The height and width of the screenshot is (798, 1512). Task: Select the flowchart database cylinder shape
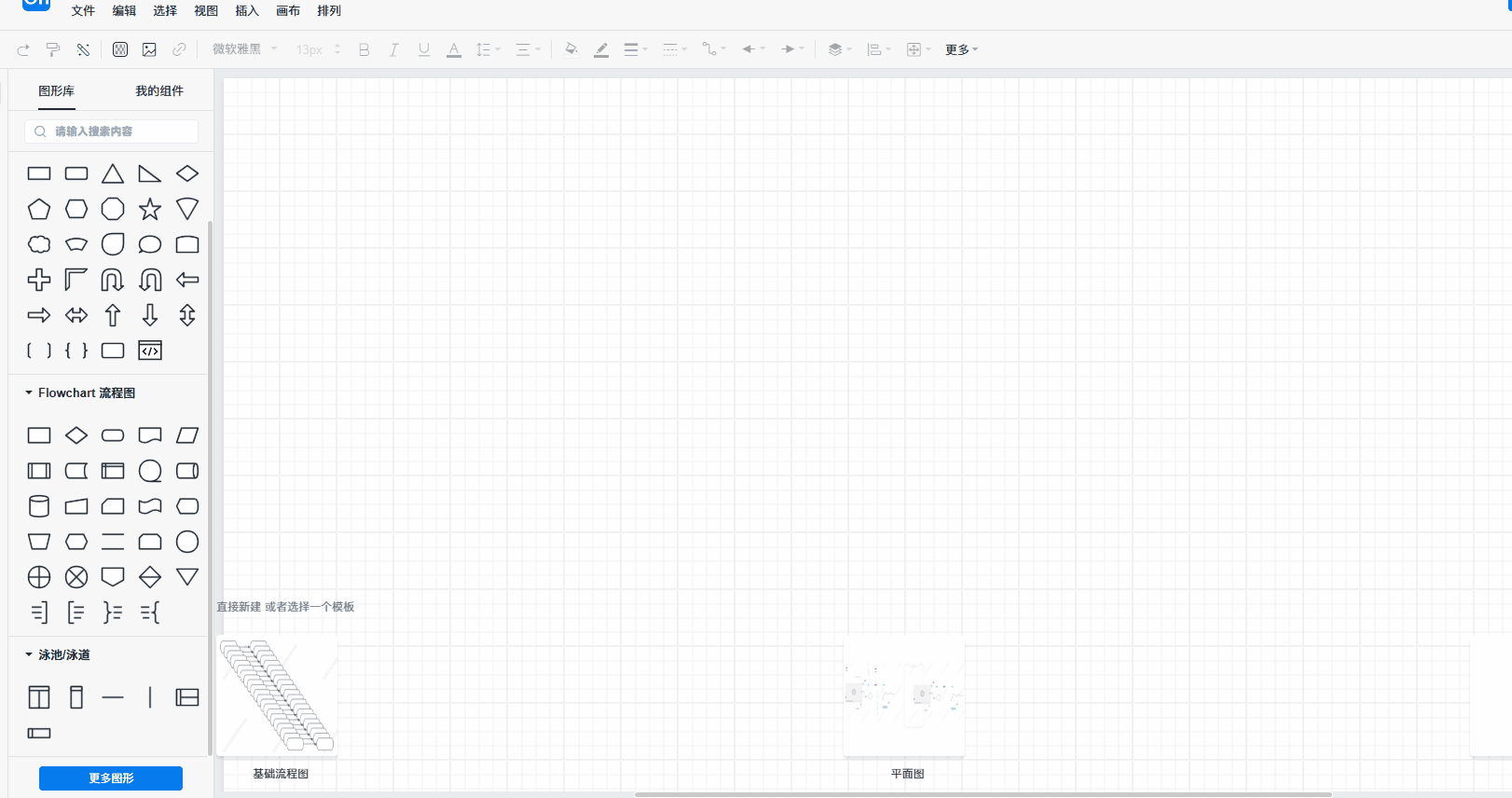click(39, 506)
